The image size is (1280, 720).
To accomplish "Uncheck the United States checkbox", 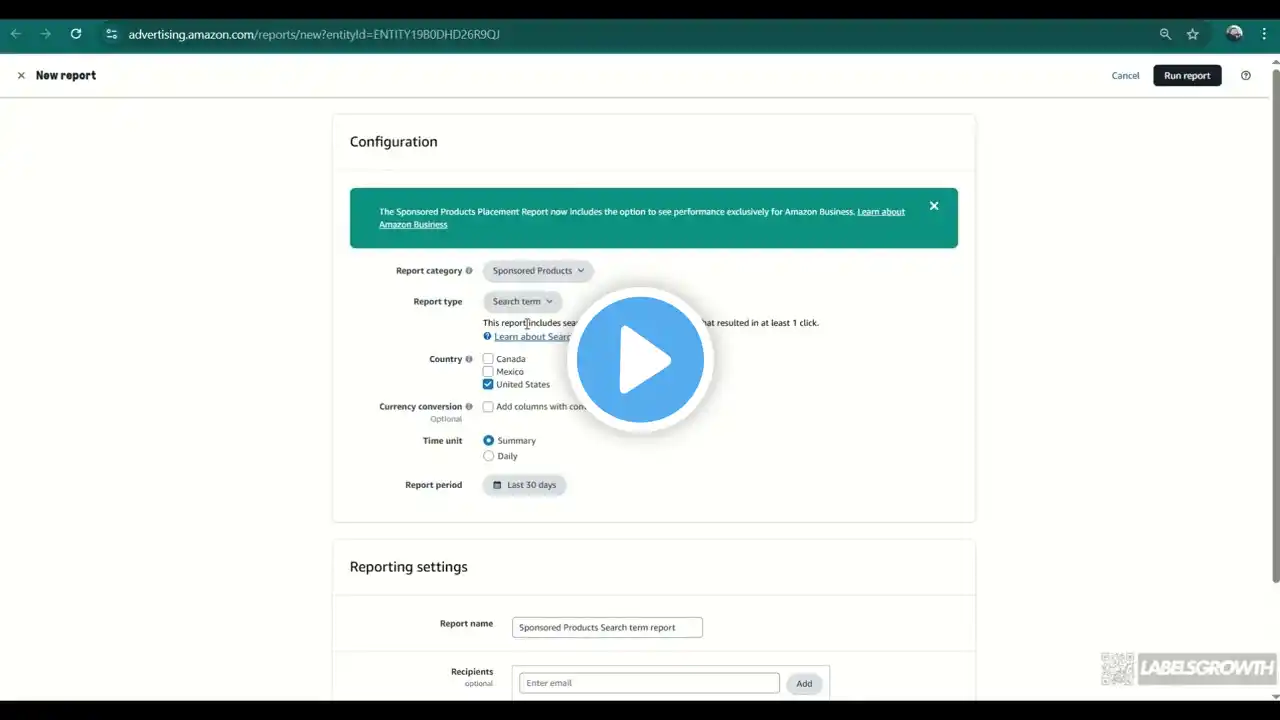I will [x=488, y=384].
